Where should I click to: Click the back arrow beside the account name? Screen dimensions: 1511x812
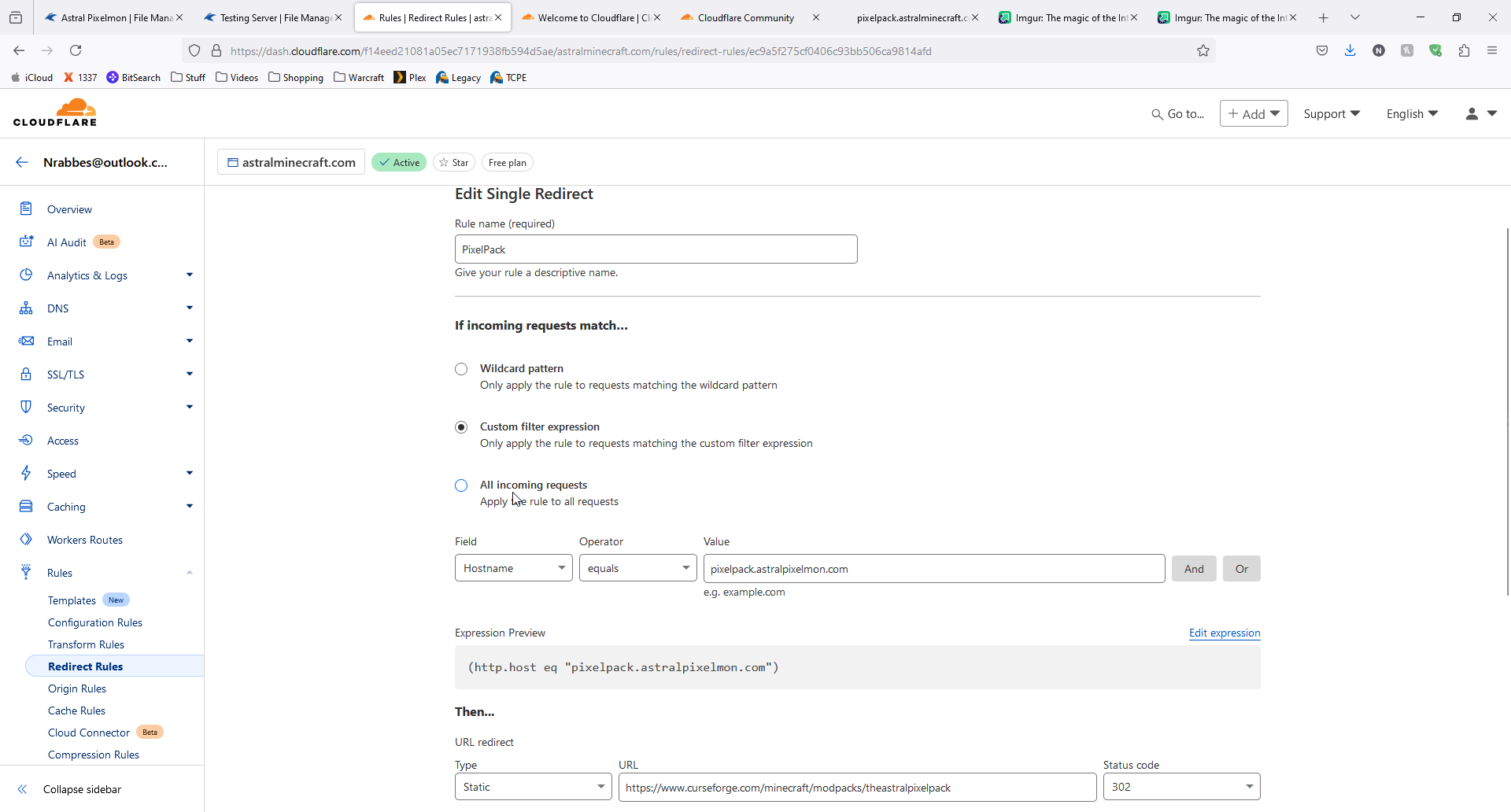[22, 162]
